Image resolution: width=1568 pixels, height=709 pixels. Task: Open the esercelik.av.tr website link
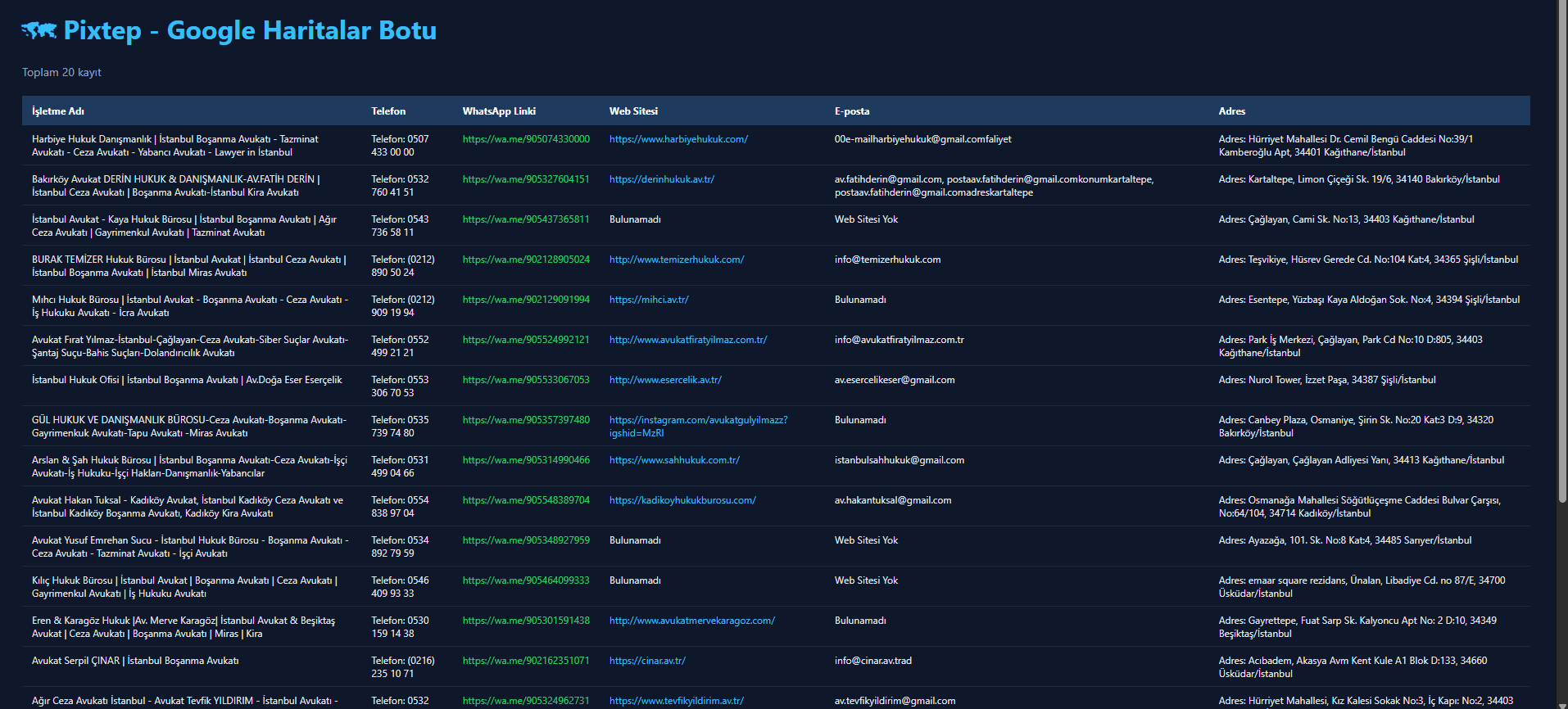point(665,380)
